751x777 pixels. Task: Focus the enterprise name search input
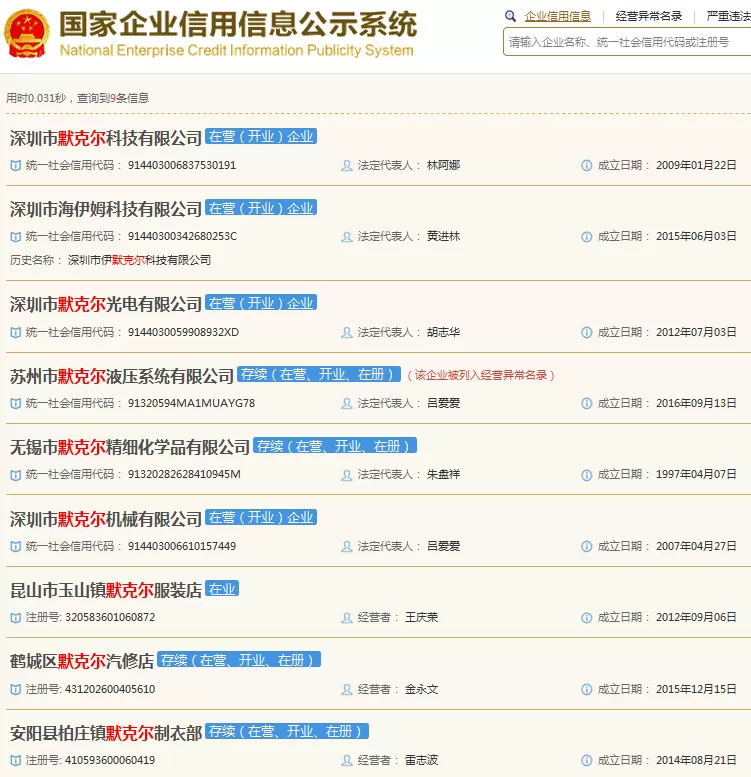[x=627, y=42]
